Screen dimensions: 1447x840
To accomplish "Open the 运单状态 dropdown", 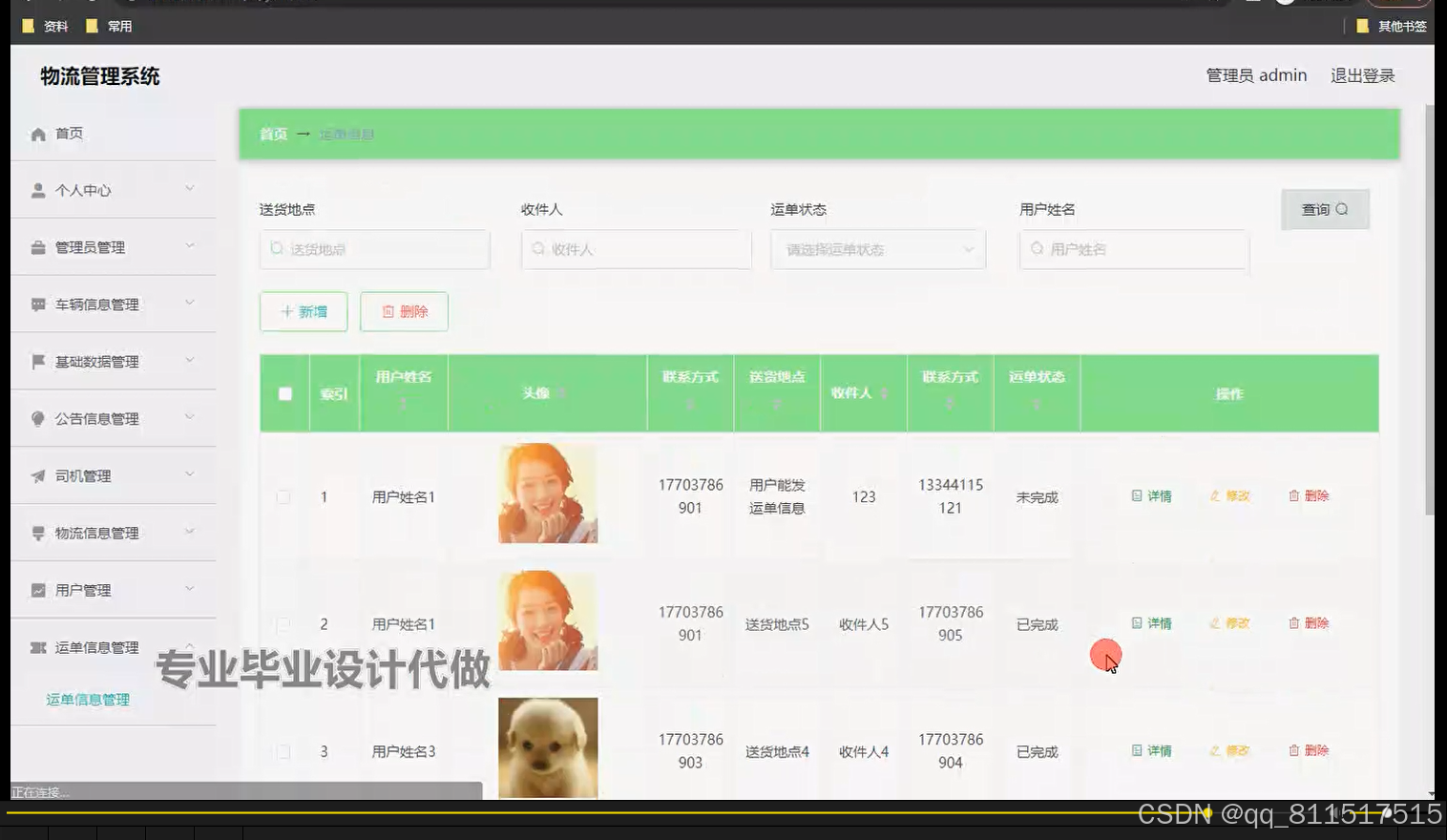I will [x=876, y=249].
